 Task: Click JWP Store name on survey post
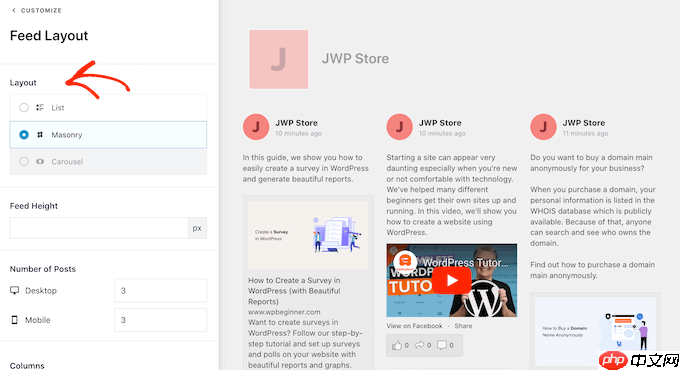pos(297,123)
